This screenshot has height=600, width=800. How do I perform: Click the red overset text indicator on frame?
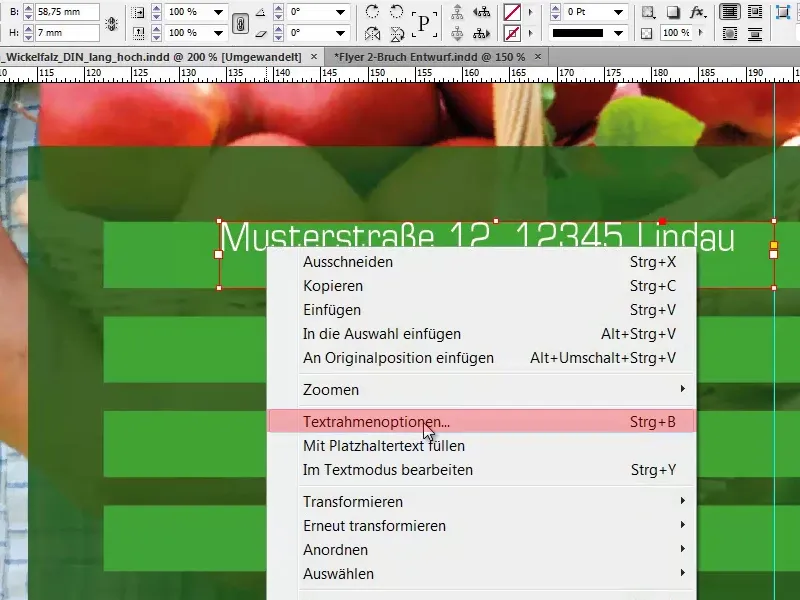click(x=662, y=221)
